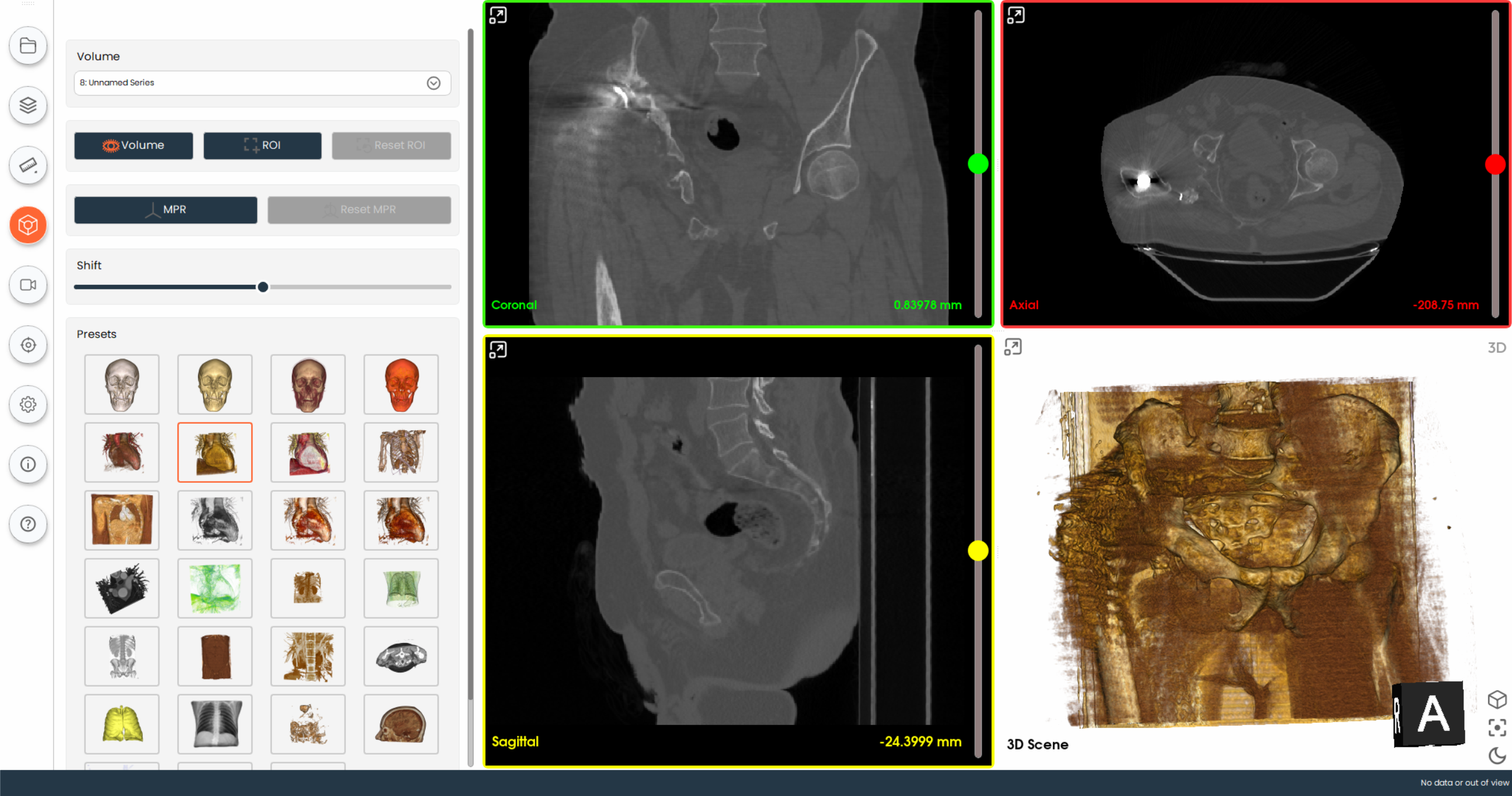1512x796 pixels.
Task: Select the ruler measurement tool icon
Action: 28,165
